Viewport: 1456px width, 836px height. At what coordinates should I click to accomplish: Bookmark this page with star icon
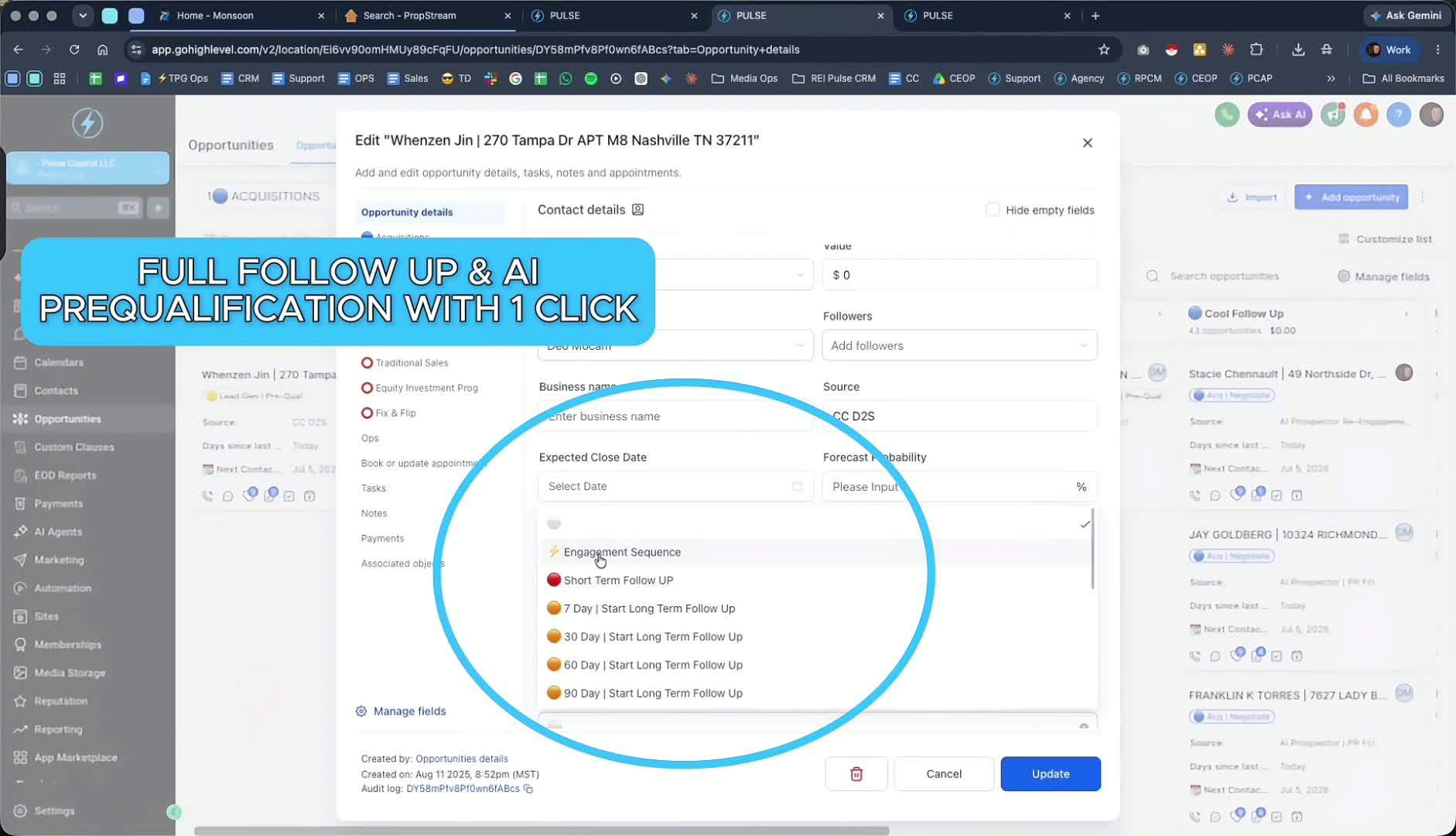click(1104, 50)
